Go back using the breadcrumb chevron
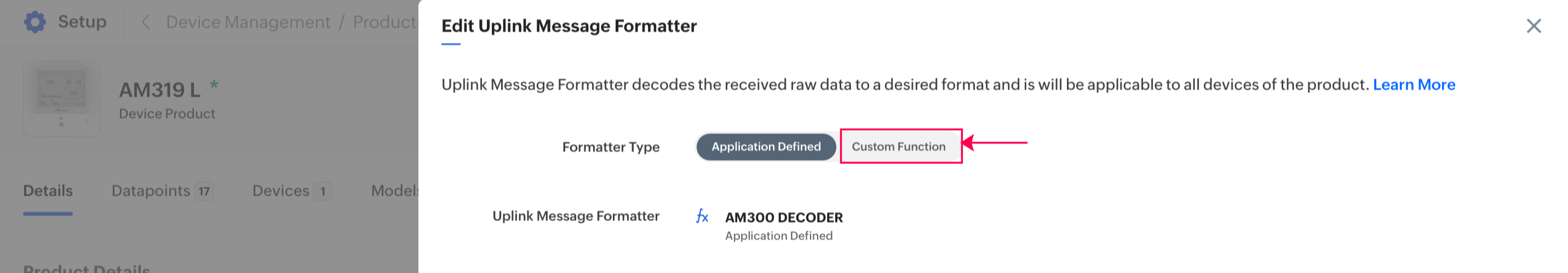 (146, 22)
